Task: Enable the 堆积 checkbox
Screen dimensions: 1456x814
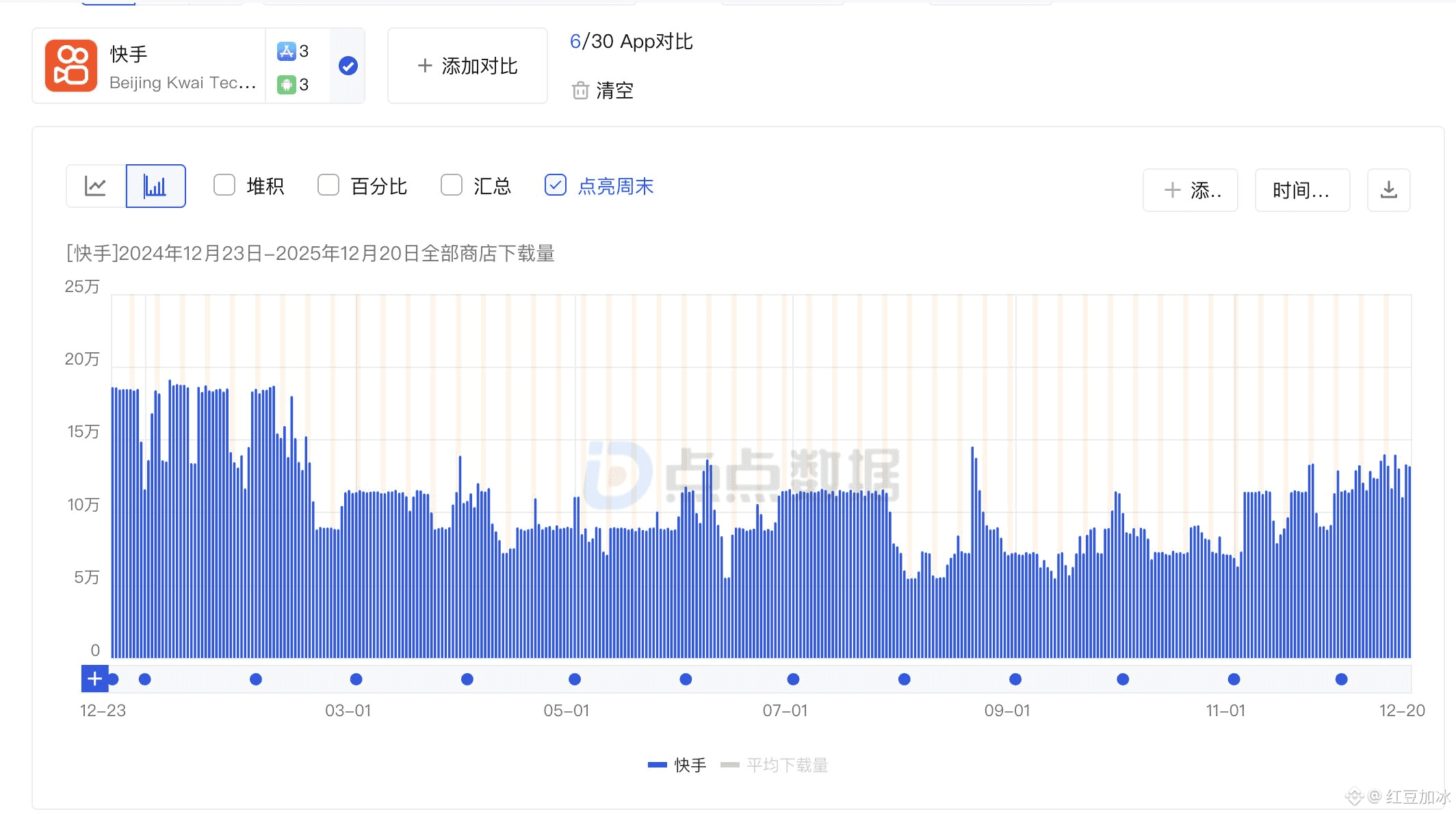Action: click(224, 185)
